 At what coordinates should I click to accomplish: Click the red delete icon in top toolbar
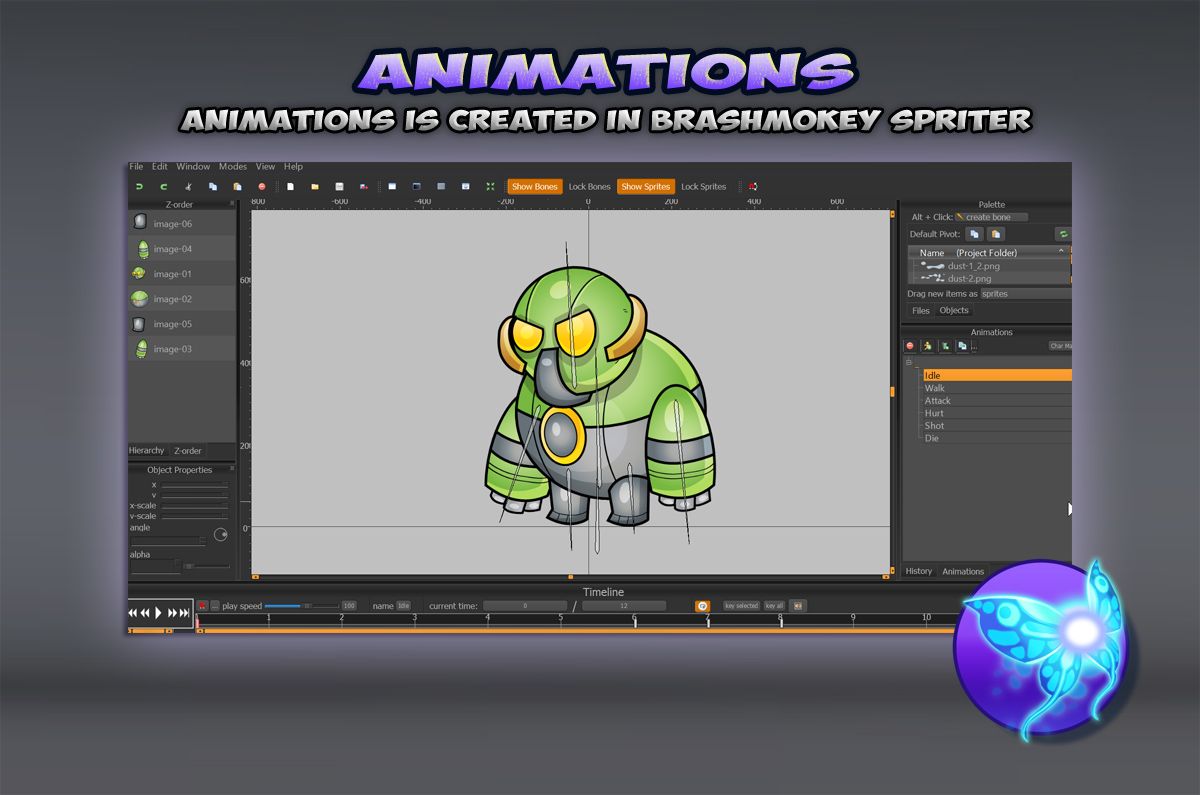pos(262,187)
